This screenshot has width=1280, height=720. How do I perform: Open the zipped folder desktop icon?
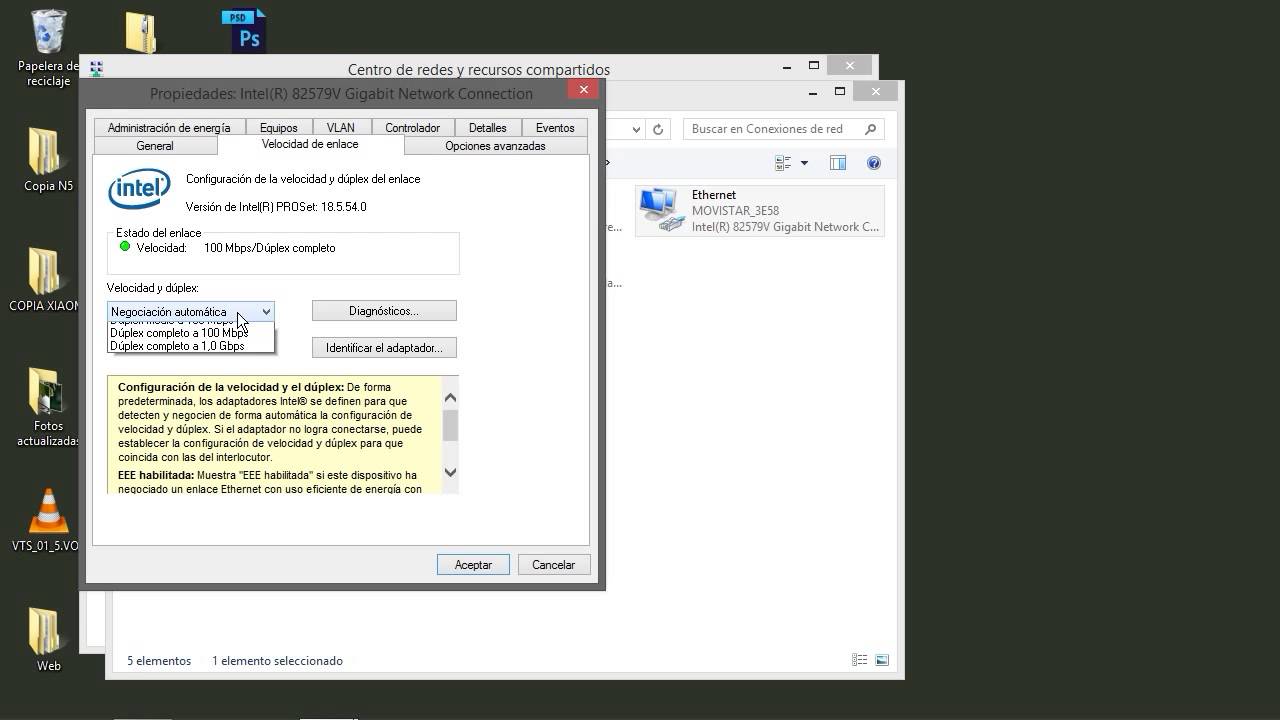tap(141, 32)
